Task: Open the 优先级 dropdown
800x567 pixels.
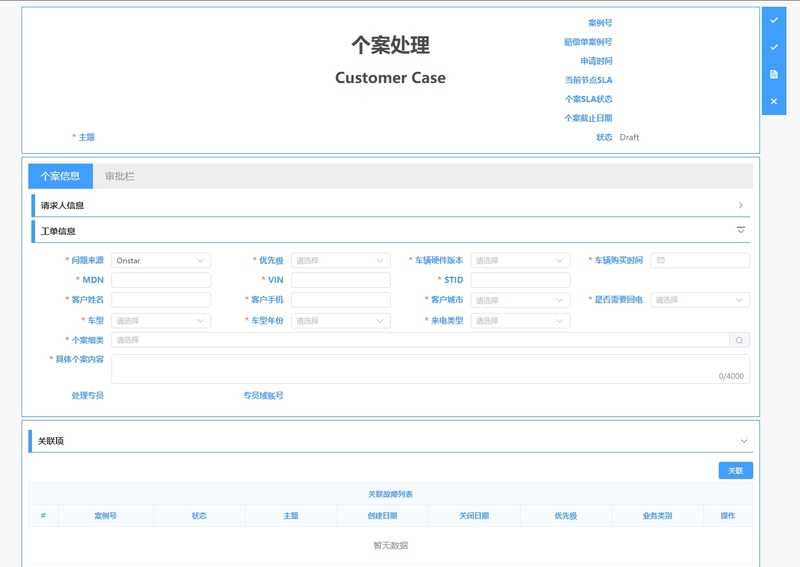Action: click(x=340, y=260)
